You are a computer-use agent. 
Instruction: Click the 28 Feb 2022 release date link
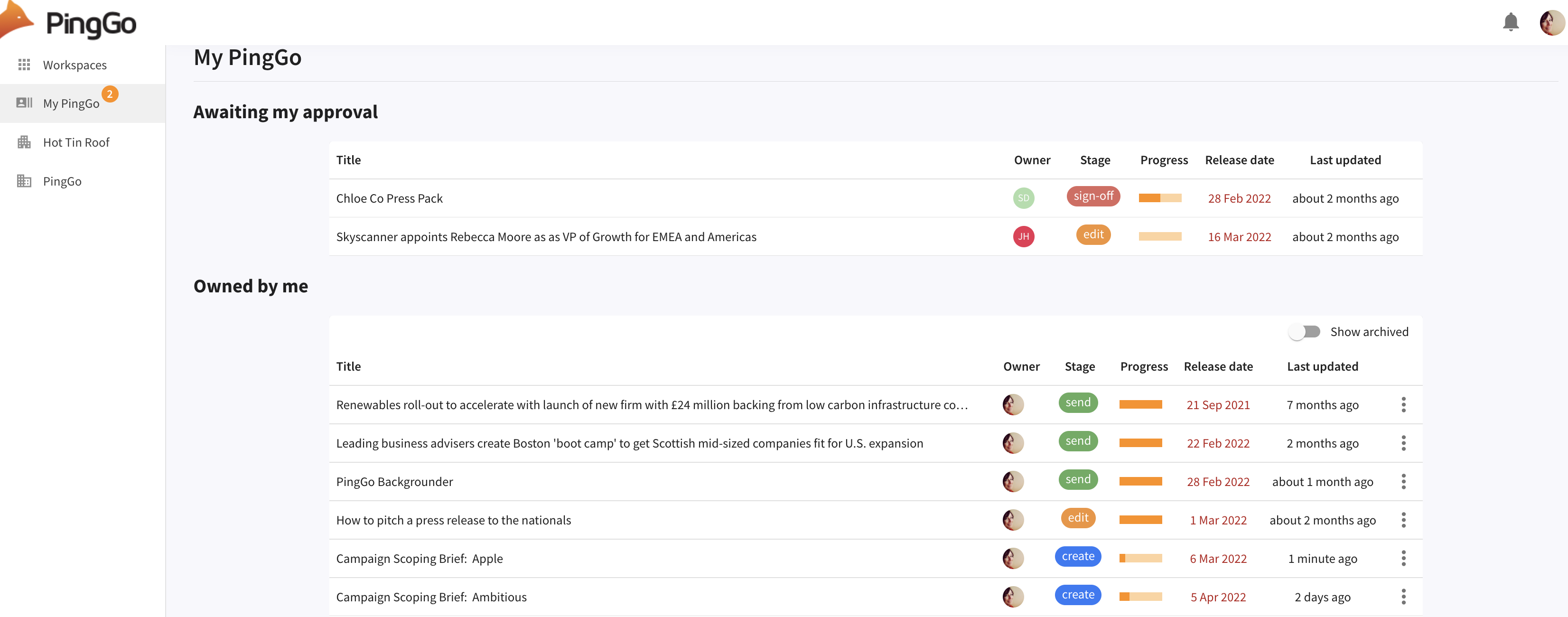(1239, 198)
